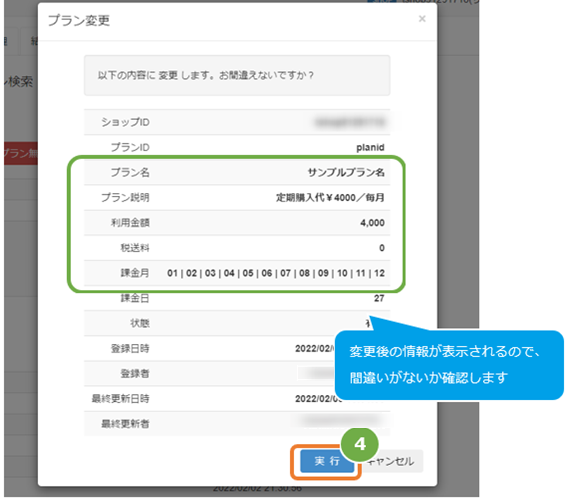This screenshot has width=568, height=503.
Task: Click the 利用金額 value 4,000
Action: point(372,223)
